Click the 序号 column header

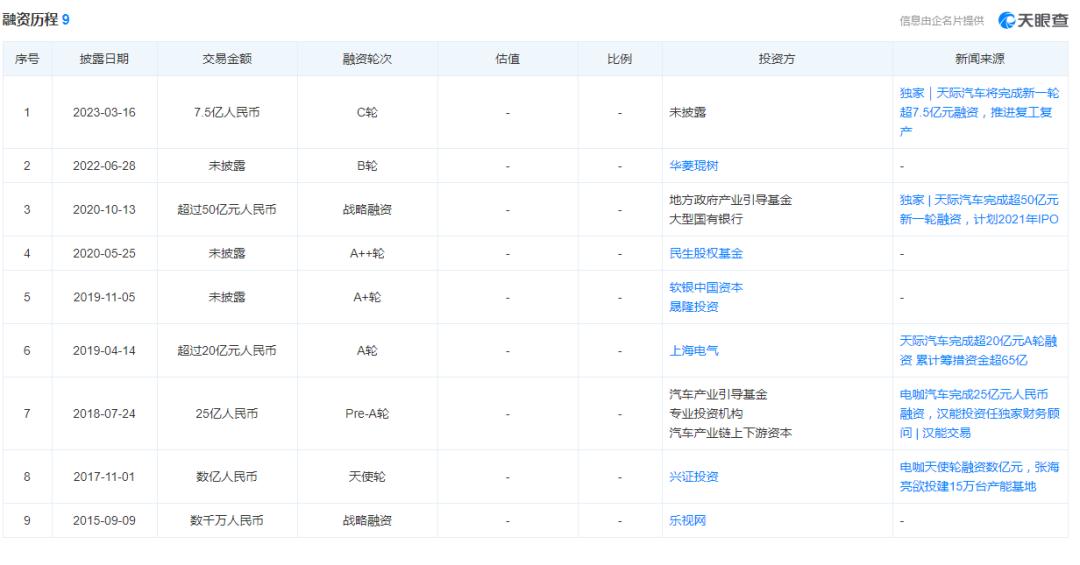click(27, 59)
